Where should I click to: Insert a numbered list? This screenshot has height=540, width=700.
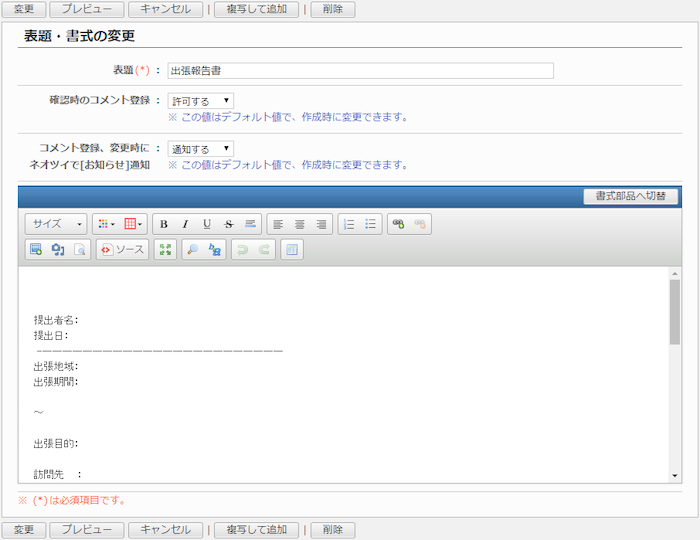[x=349, y=224]
